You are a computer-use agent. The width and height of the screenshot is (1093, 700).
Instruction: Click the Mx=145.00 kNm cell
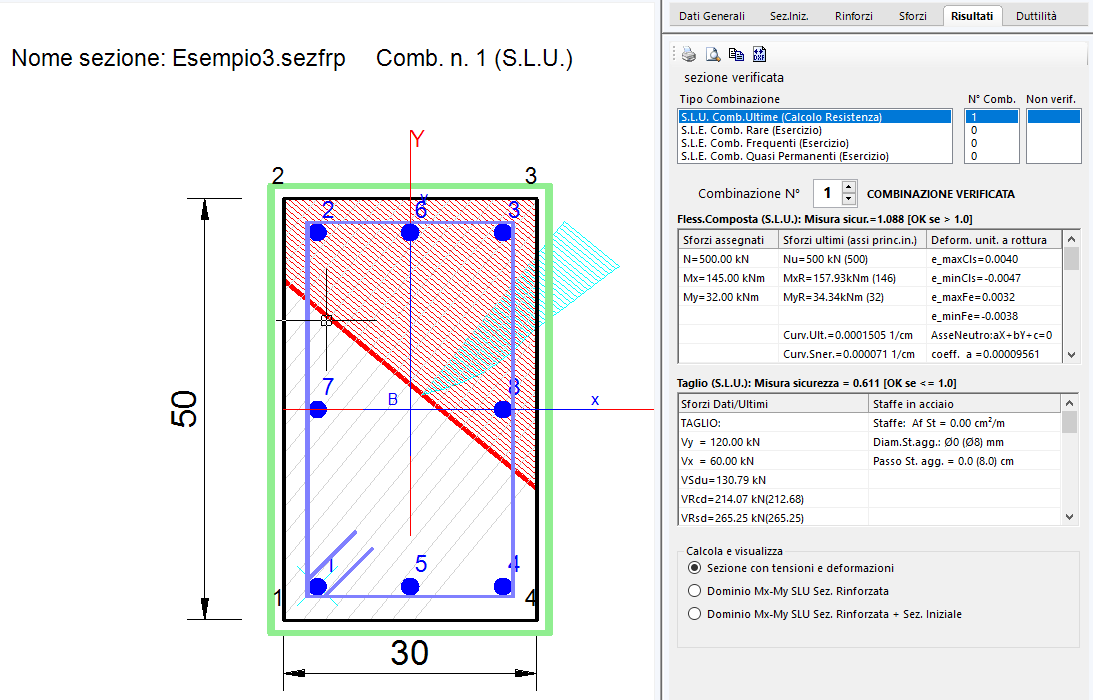[728, 278]
